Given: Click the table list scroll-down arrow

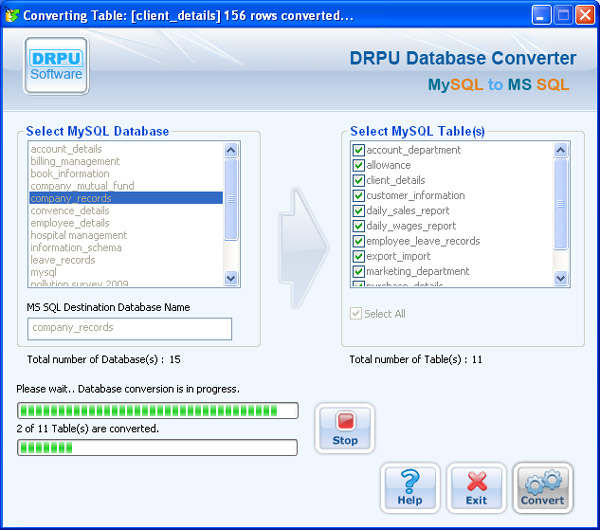Looking at the screenshot, I should [x=561, y=278].
